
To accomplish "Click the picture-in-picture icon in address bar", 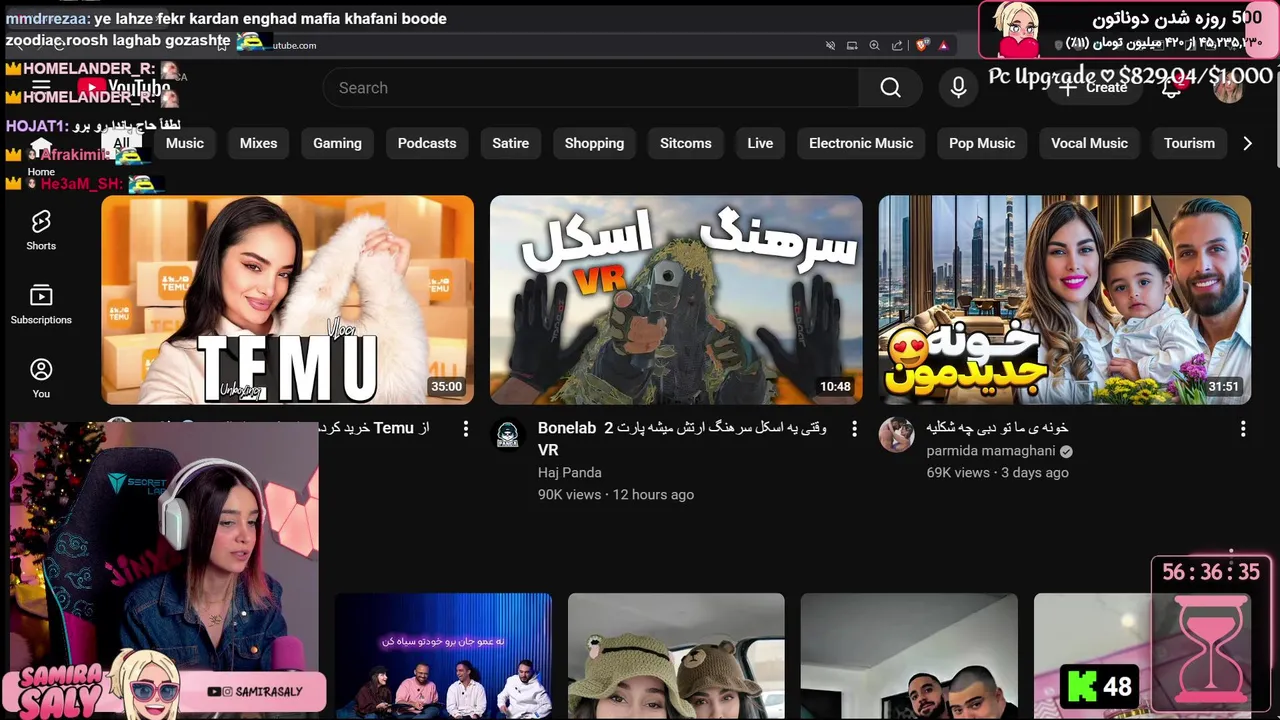I will coord(852,45).
